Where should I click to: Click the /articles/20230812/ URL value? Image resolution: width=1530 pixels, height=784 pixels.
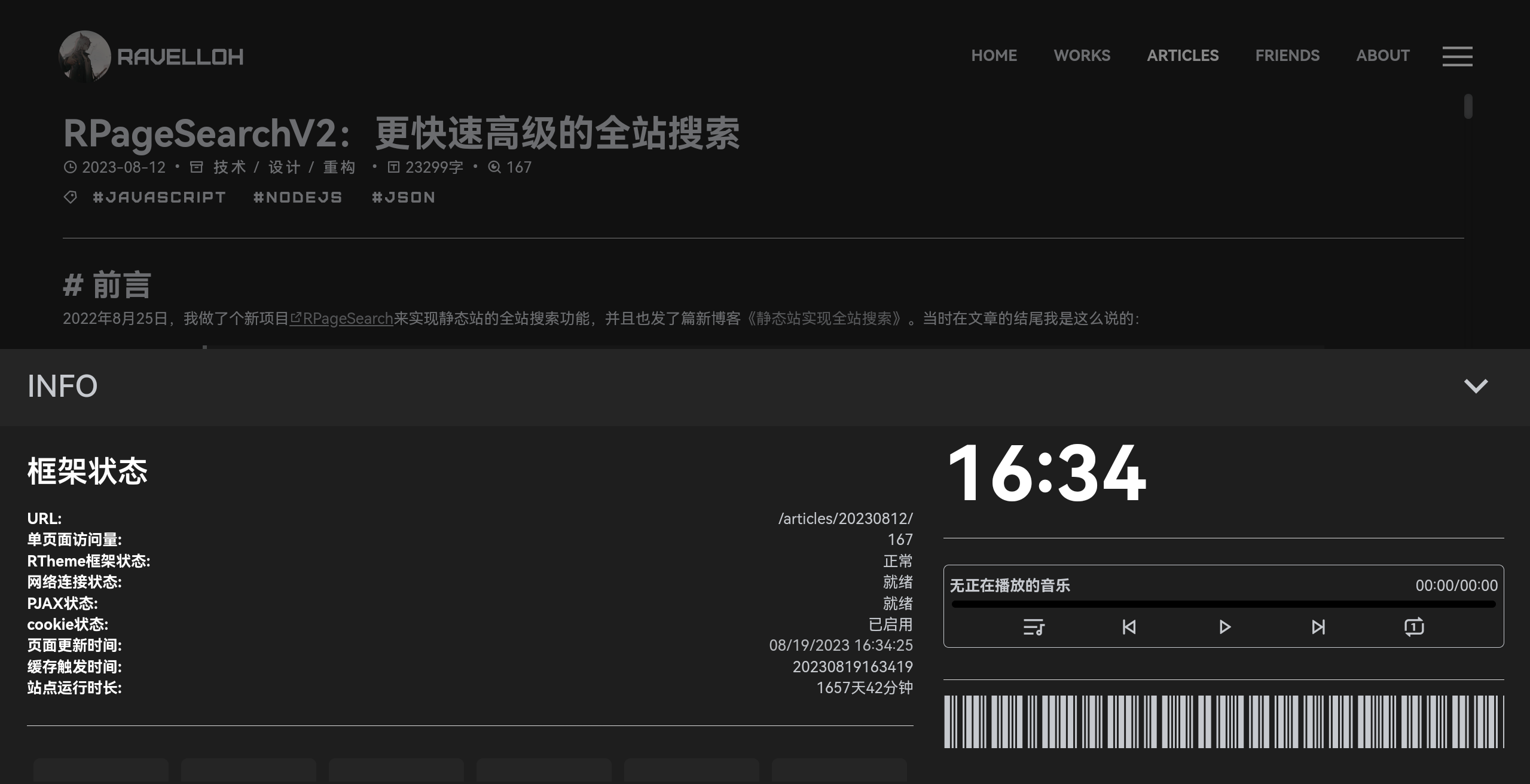845,519
